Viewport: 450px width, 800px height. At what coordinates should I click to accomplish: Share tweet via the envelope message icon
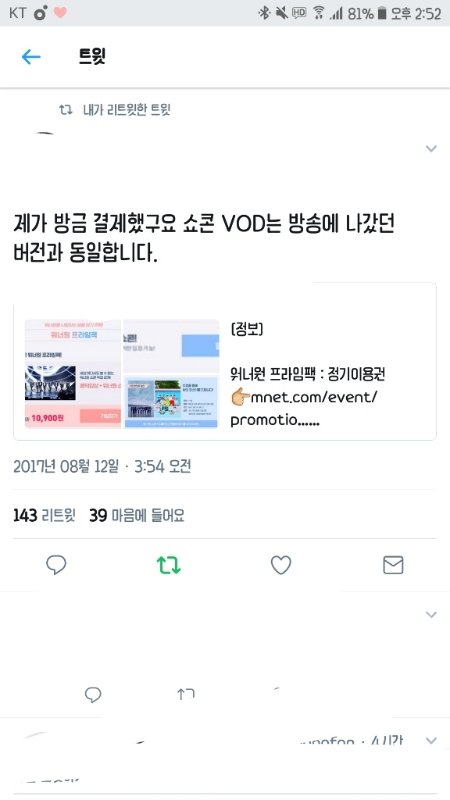click(x=393, y=565)
